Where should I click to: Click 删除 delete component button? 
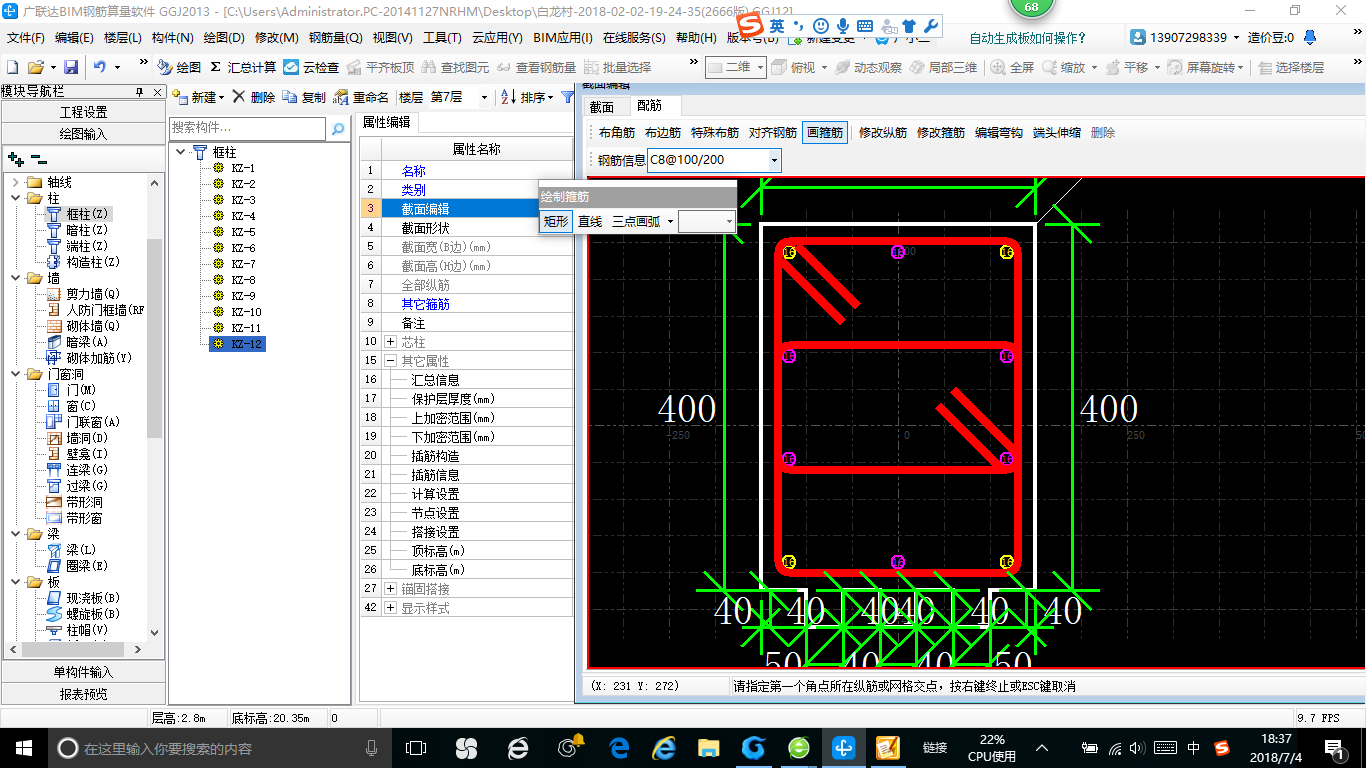[x=253, y=97]
